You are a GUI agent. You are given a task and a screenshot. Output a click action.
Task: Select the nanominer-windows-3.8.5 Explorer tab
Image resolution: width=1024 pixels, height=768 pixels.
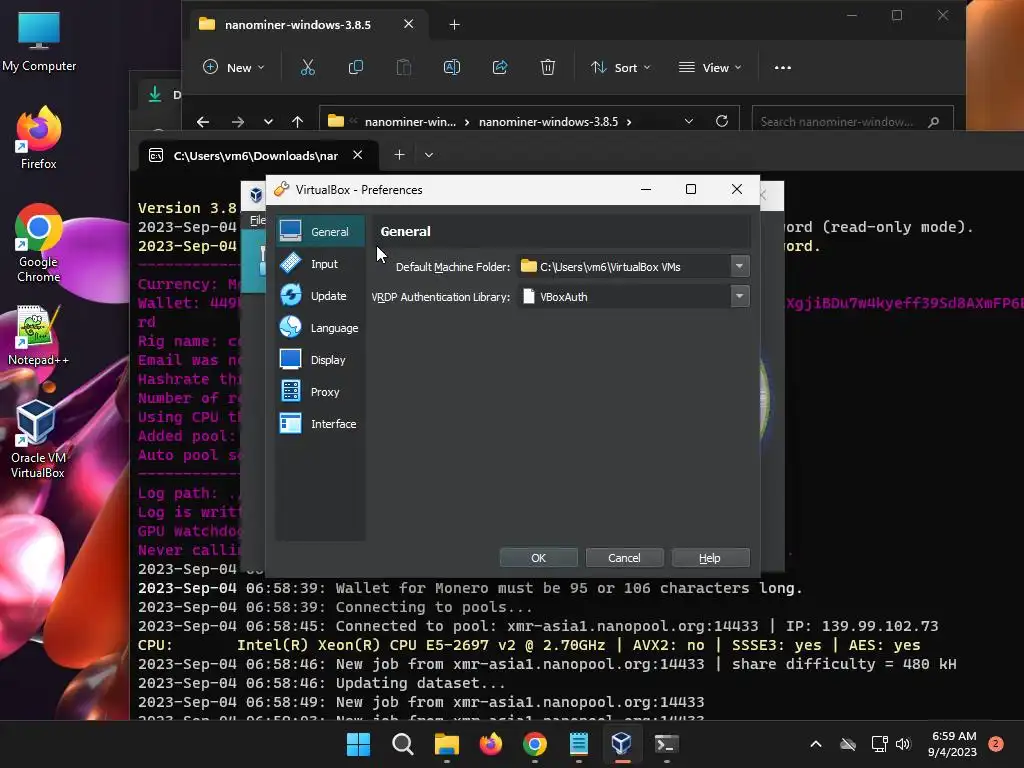click(307, 24)
